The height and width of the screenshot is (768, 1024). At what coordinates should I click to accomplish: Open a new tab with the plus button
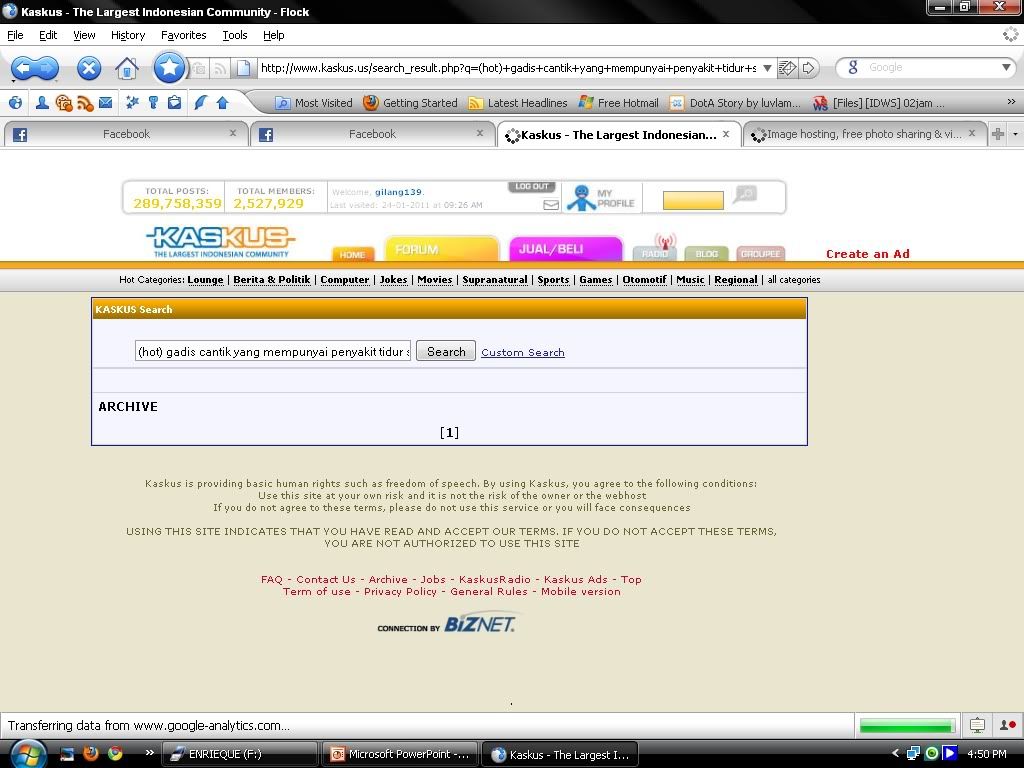(x=998, y=135)
